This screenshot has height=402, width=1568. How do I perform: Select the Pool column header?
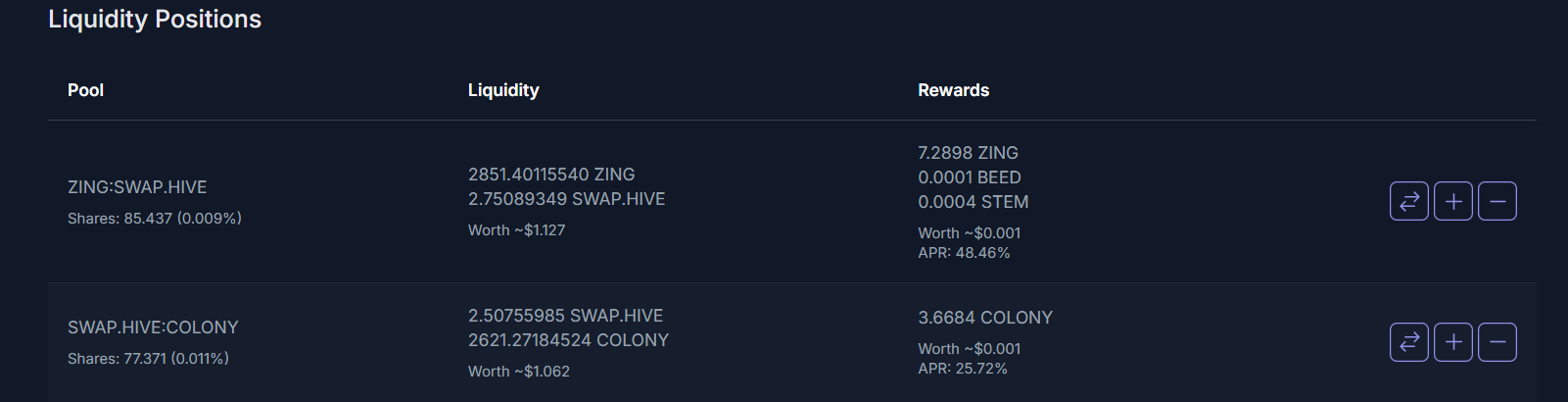[x=85, y=90]
